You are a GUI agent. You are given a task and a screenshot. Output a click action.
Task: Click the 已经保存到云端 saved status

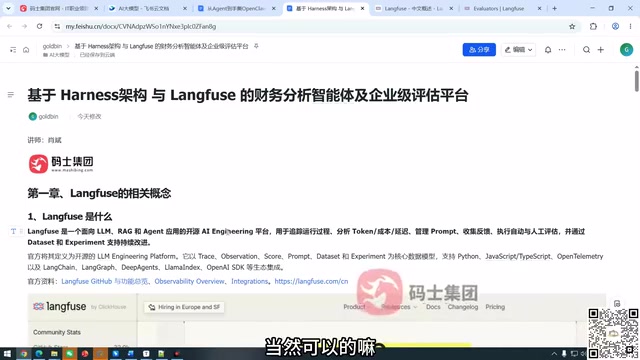[97, 55]
